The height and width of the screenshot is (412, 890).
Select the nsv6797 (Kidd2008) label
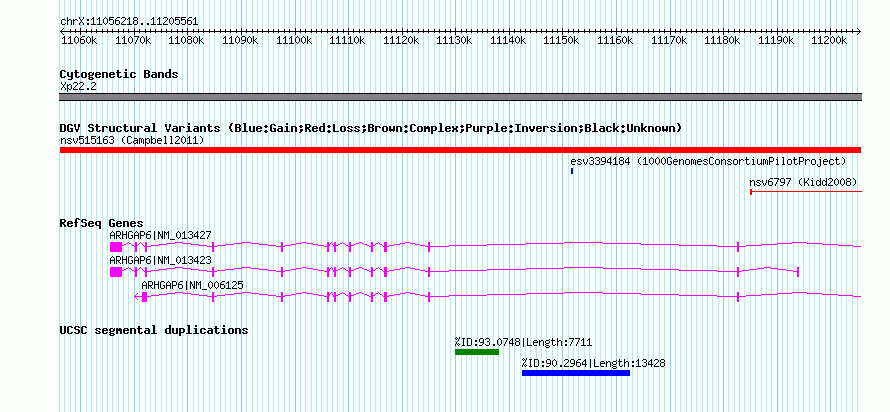[x=803, y=182]
